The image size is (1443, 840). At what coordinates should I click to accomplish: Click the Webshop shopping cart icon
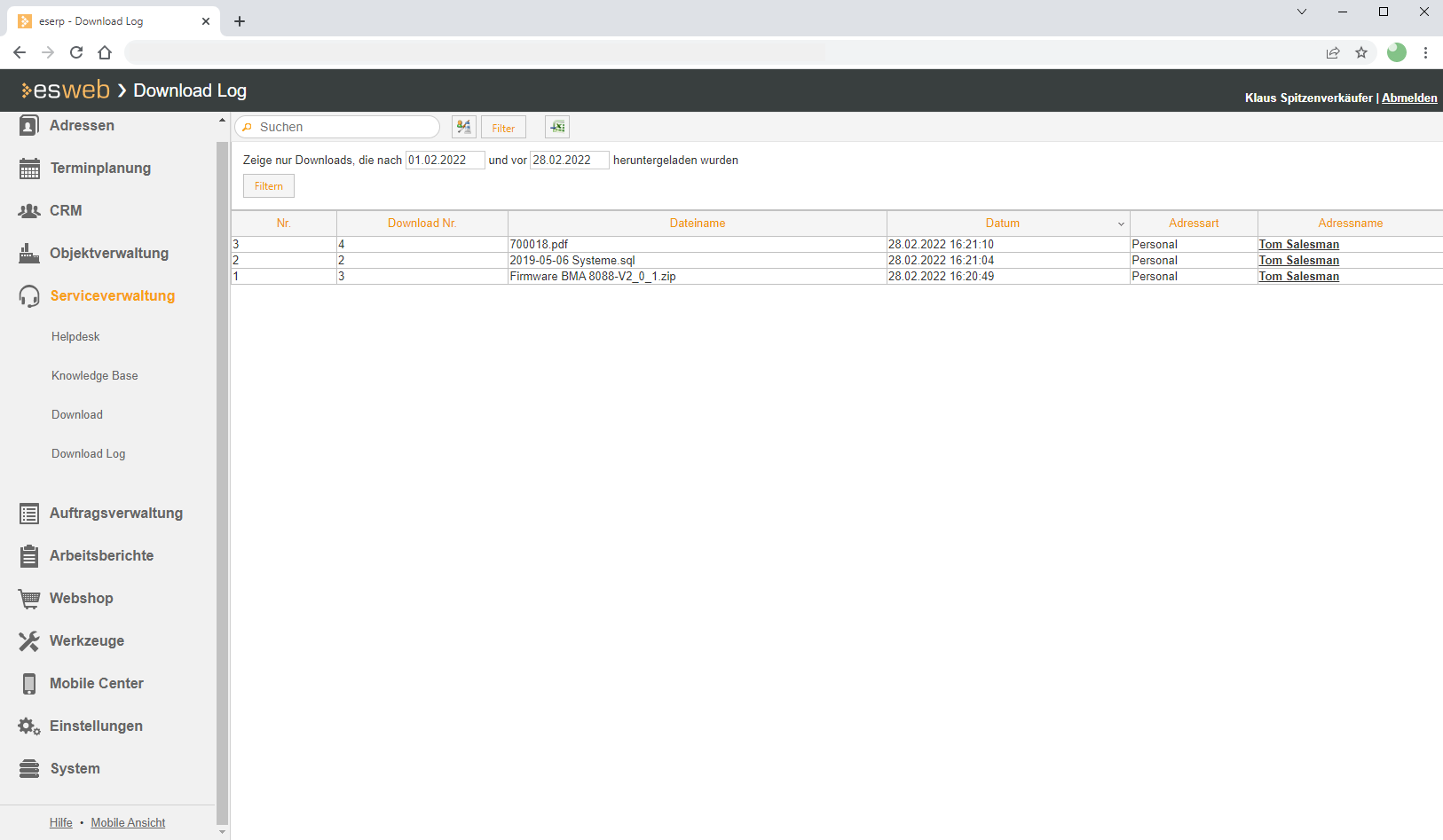coord(29,599)
